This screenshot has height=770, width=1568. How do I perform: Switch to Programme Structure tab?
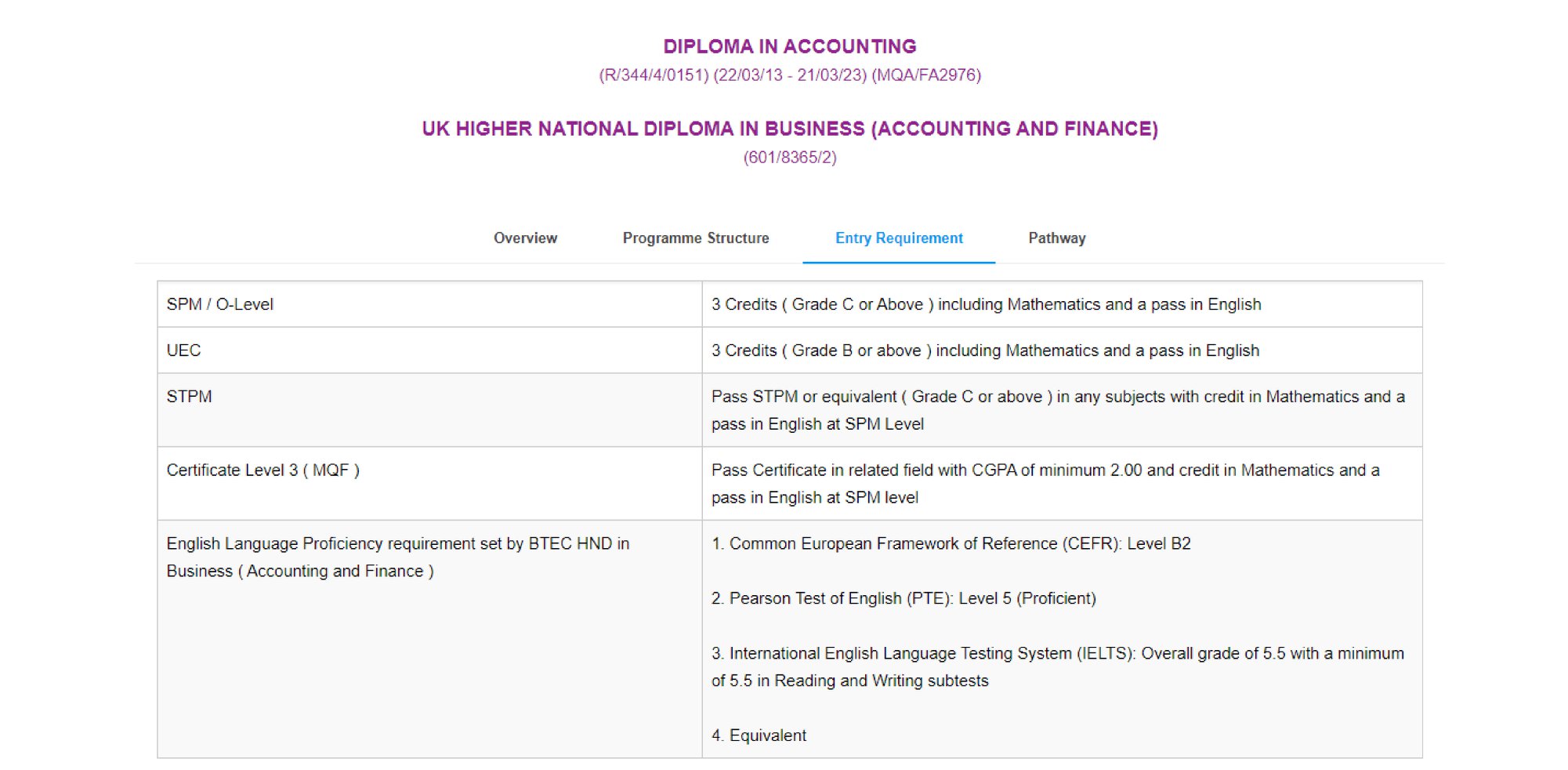[696, 238]
